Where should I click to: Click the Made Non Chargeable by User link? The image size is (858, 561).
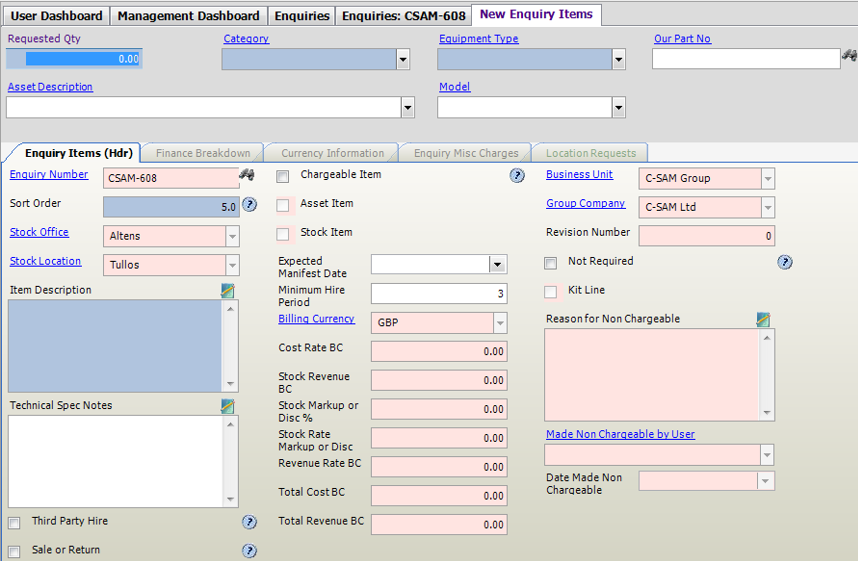pyautogui.click(x=620, y=434)
